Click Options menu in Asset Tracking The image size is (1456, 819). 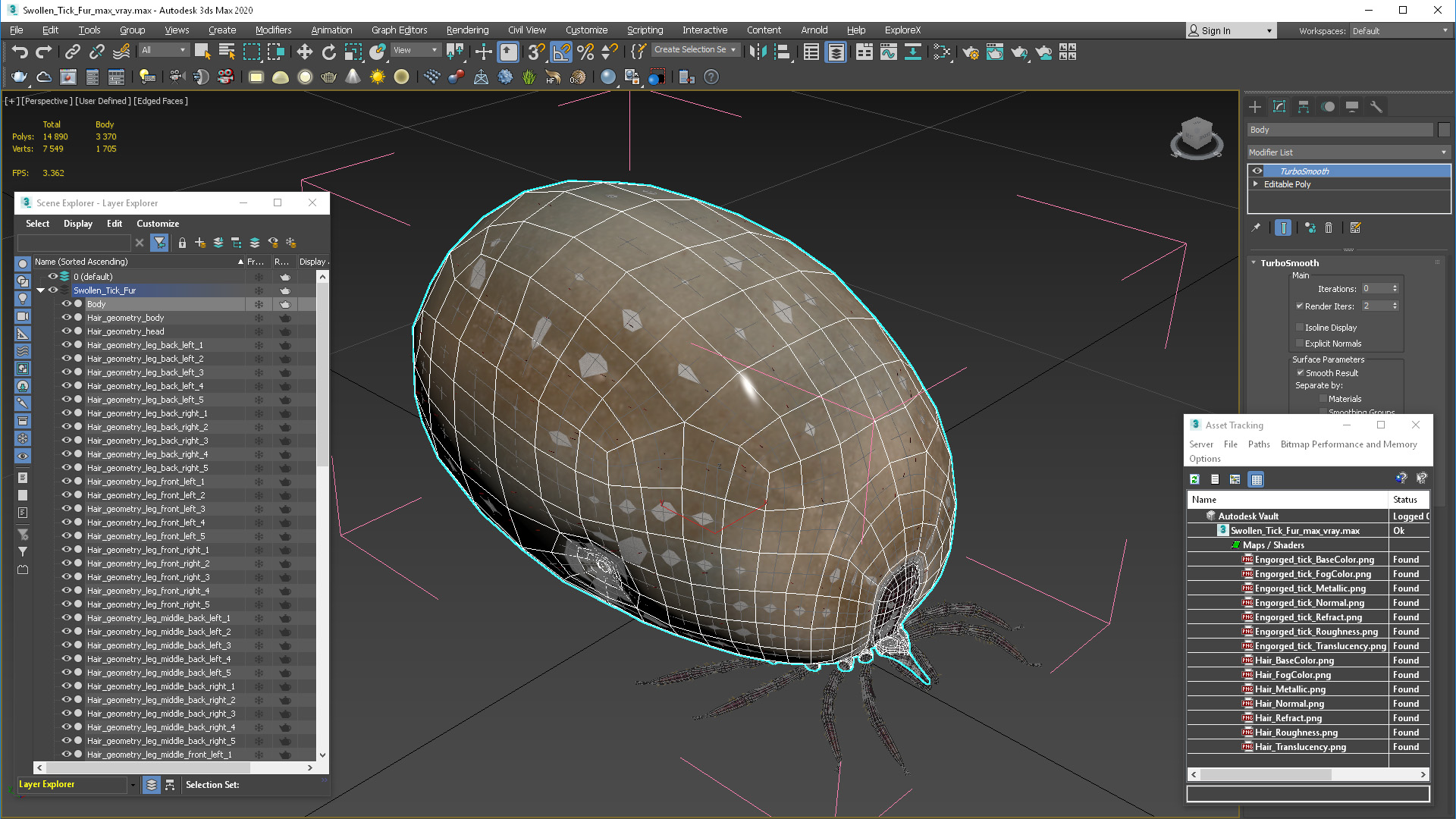pos(1204,459)
